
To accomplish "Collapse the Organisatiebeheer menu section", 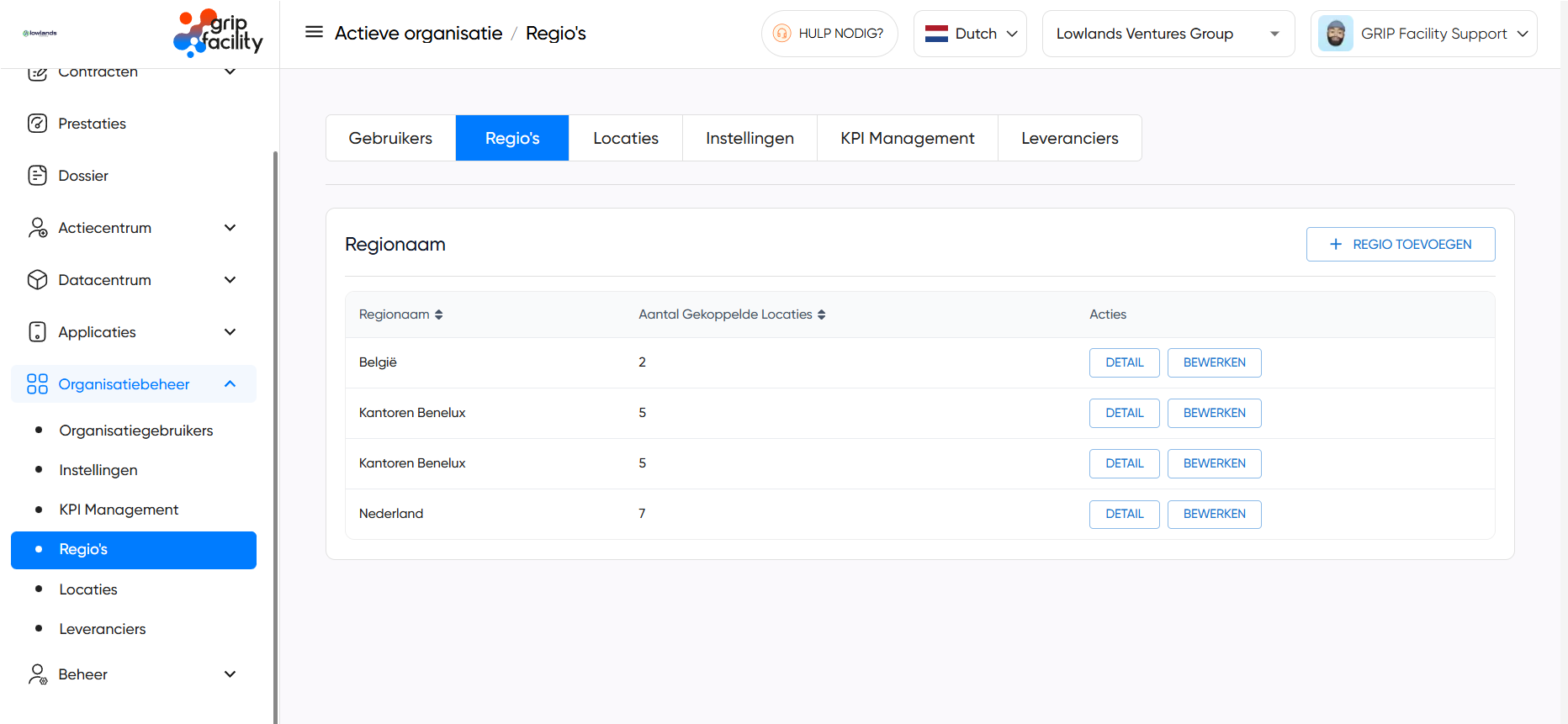I will [x=230, y=384].
